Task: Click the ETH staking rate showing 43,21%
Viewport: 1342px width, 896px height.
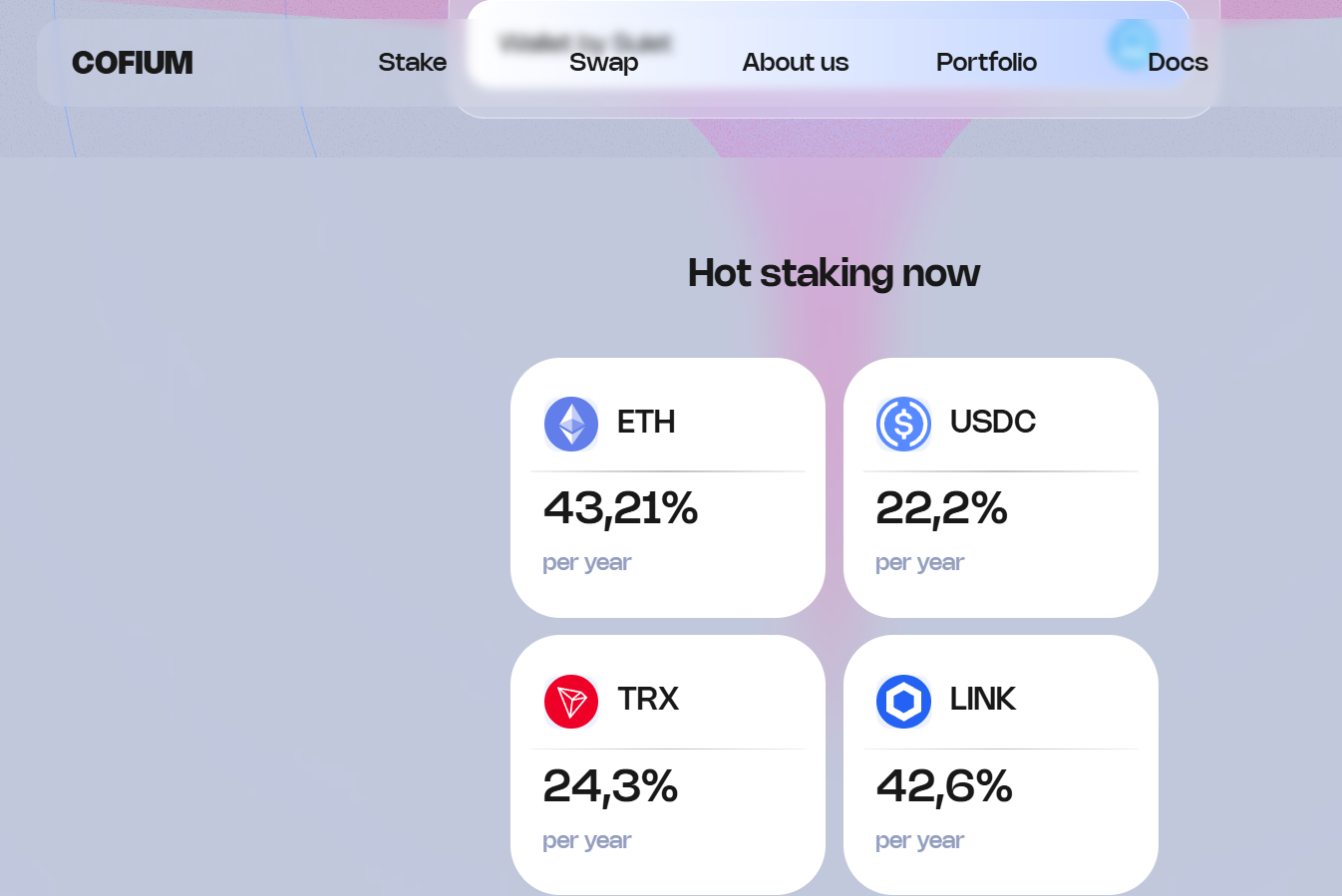Action: click(620, 509)
